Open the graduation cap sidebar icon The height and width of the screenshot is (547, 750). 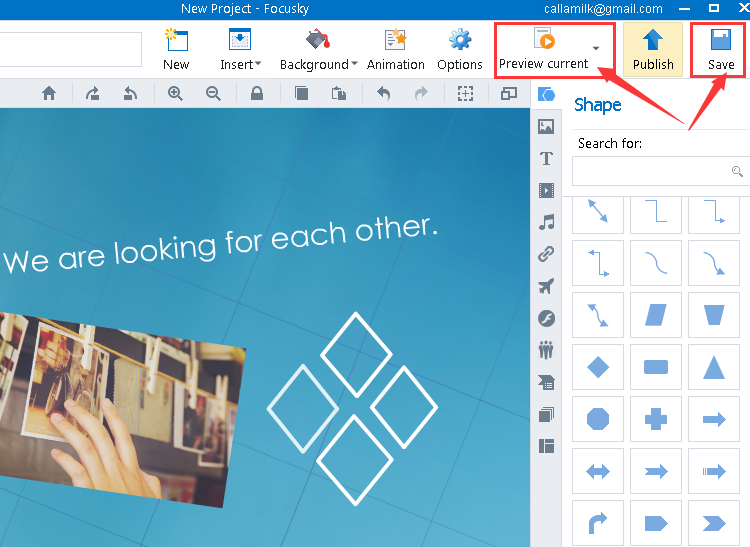546,383
